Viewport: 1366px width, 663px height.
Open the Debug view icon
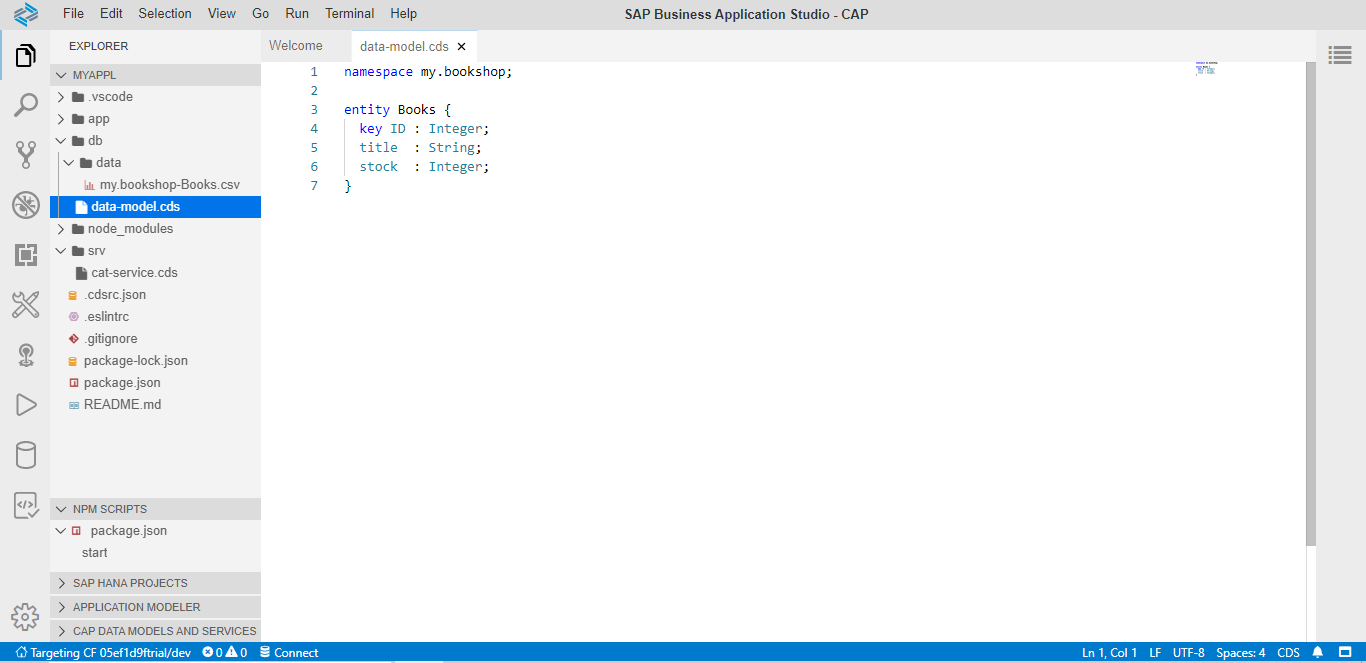tap(25, 205)
